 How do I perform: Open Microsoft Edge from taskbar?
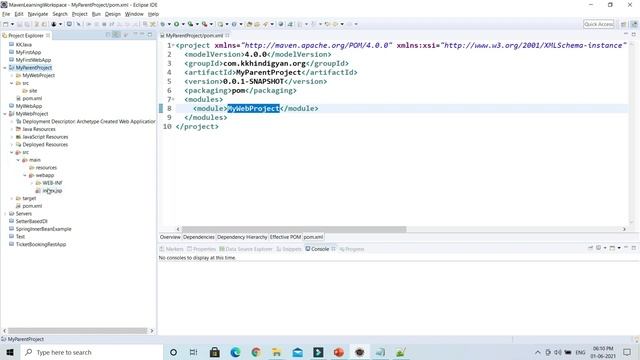[236, 352]
